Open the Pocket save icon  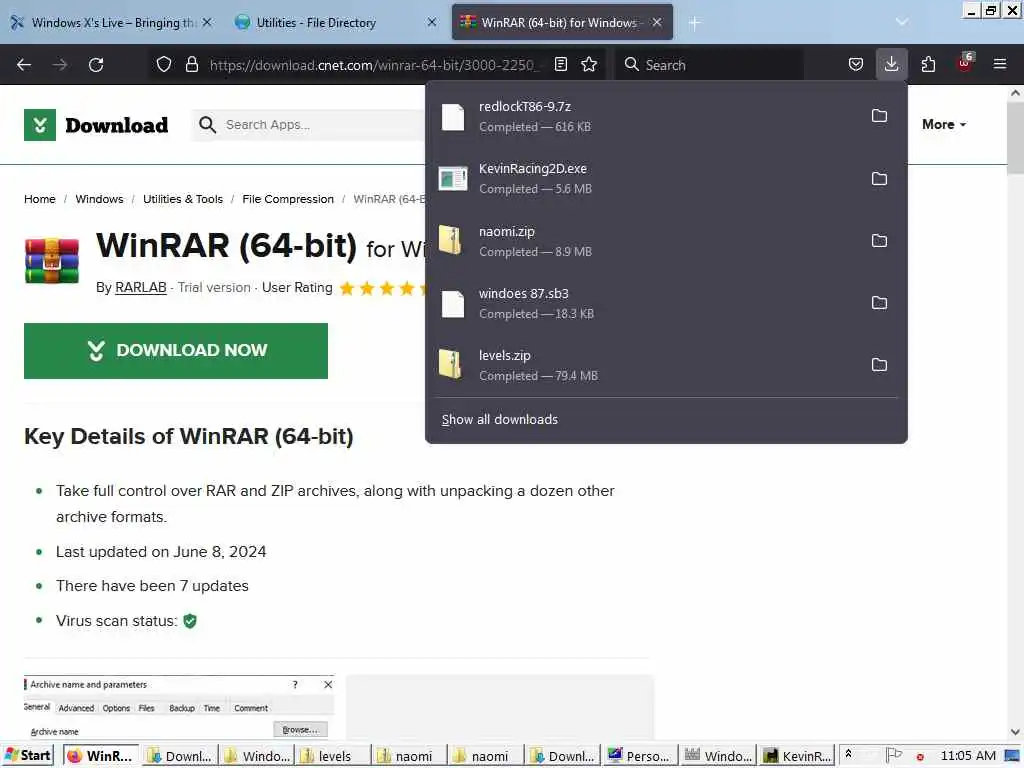(x=856, y=65)
